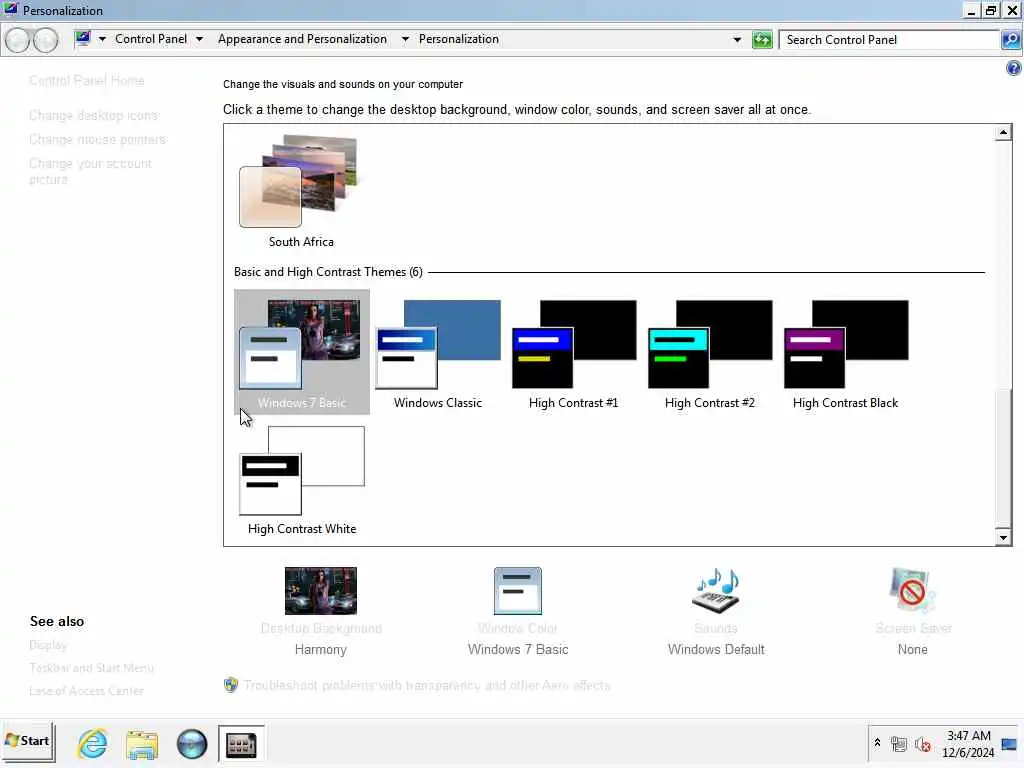
Task: Open Display link under See also
Action: [x=48, y=645]
